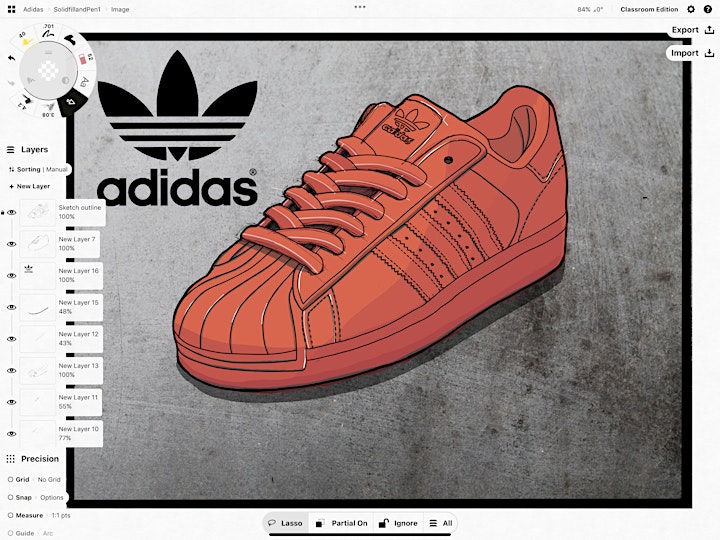This screenshot has height=540, width=720.
Task: Open SolidfillandPen1 in breadcrumb
Action: [x=77, y=9]
